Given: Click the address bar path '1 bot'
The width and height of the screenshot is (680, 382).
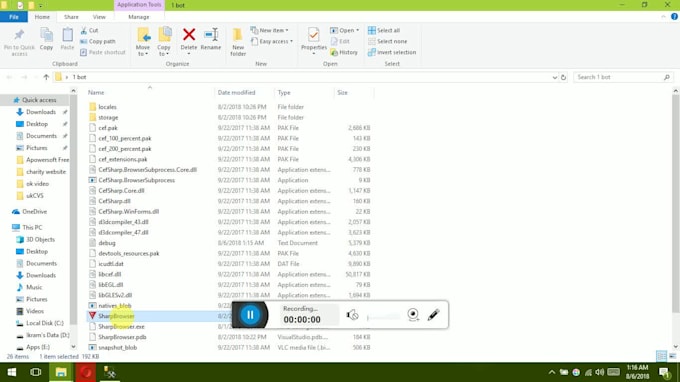Looking at the screenshot, I should tap(79, 77).
